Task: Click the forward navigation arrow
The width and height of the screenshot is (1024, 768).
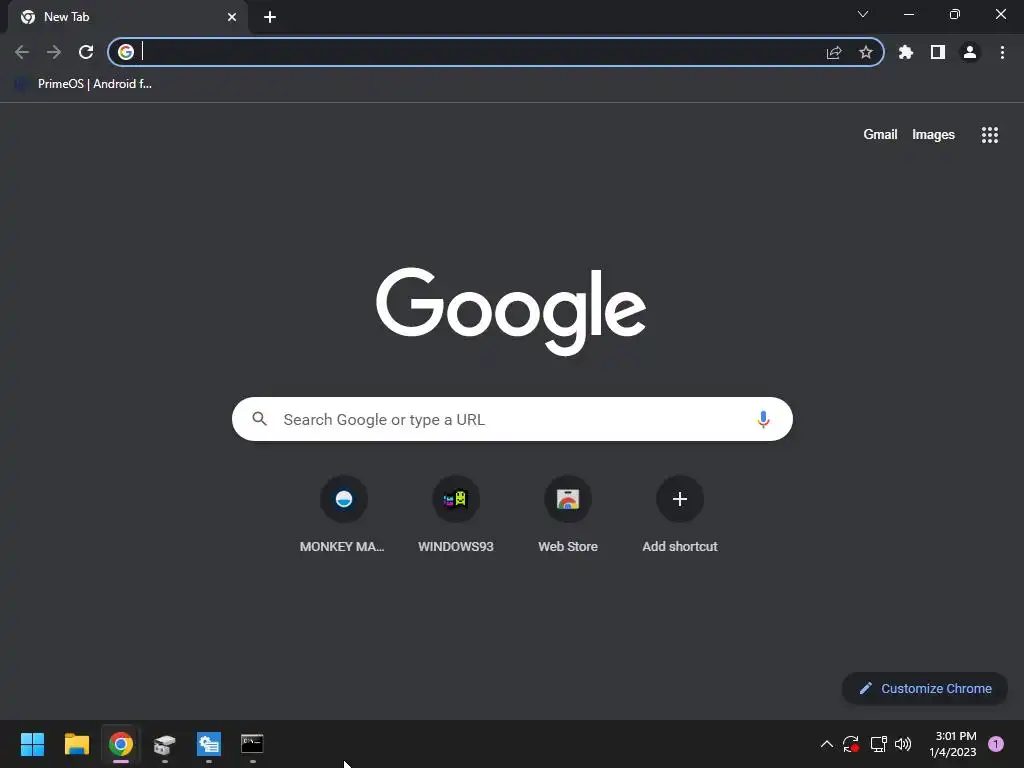Action: 54,52
